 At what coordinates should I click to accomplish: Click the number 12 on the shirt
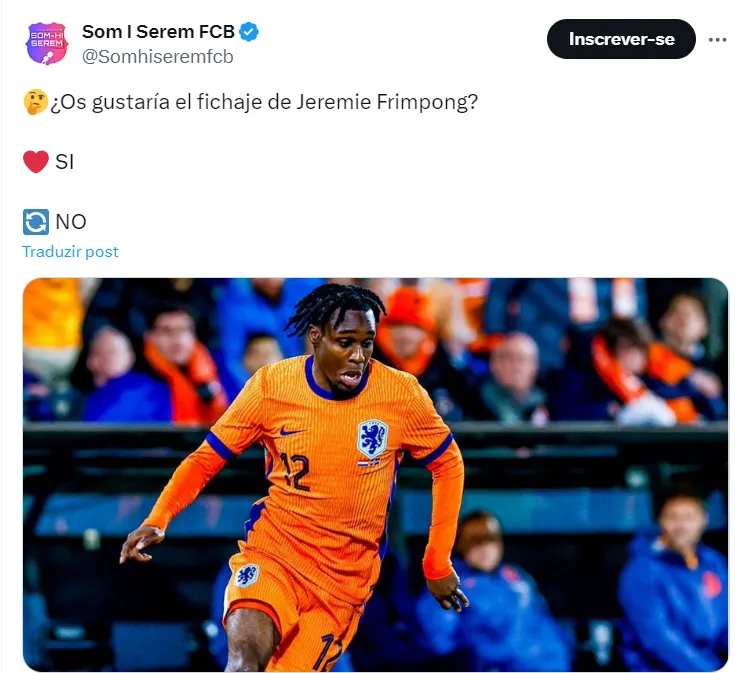pos(294,471)
